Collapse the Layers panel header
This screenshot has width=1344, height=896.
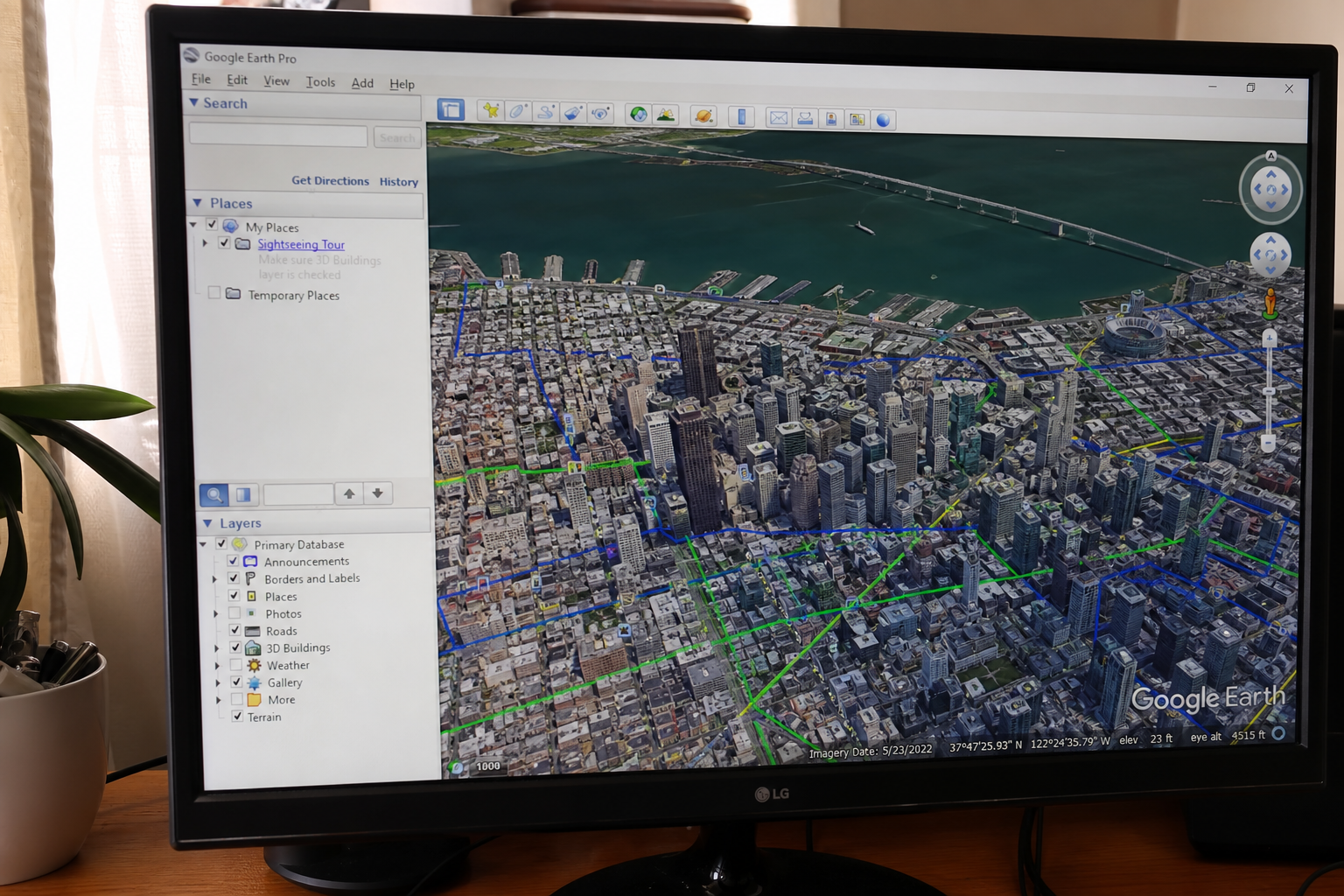207,522
